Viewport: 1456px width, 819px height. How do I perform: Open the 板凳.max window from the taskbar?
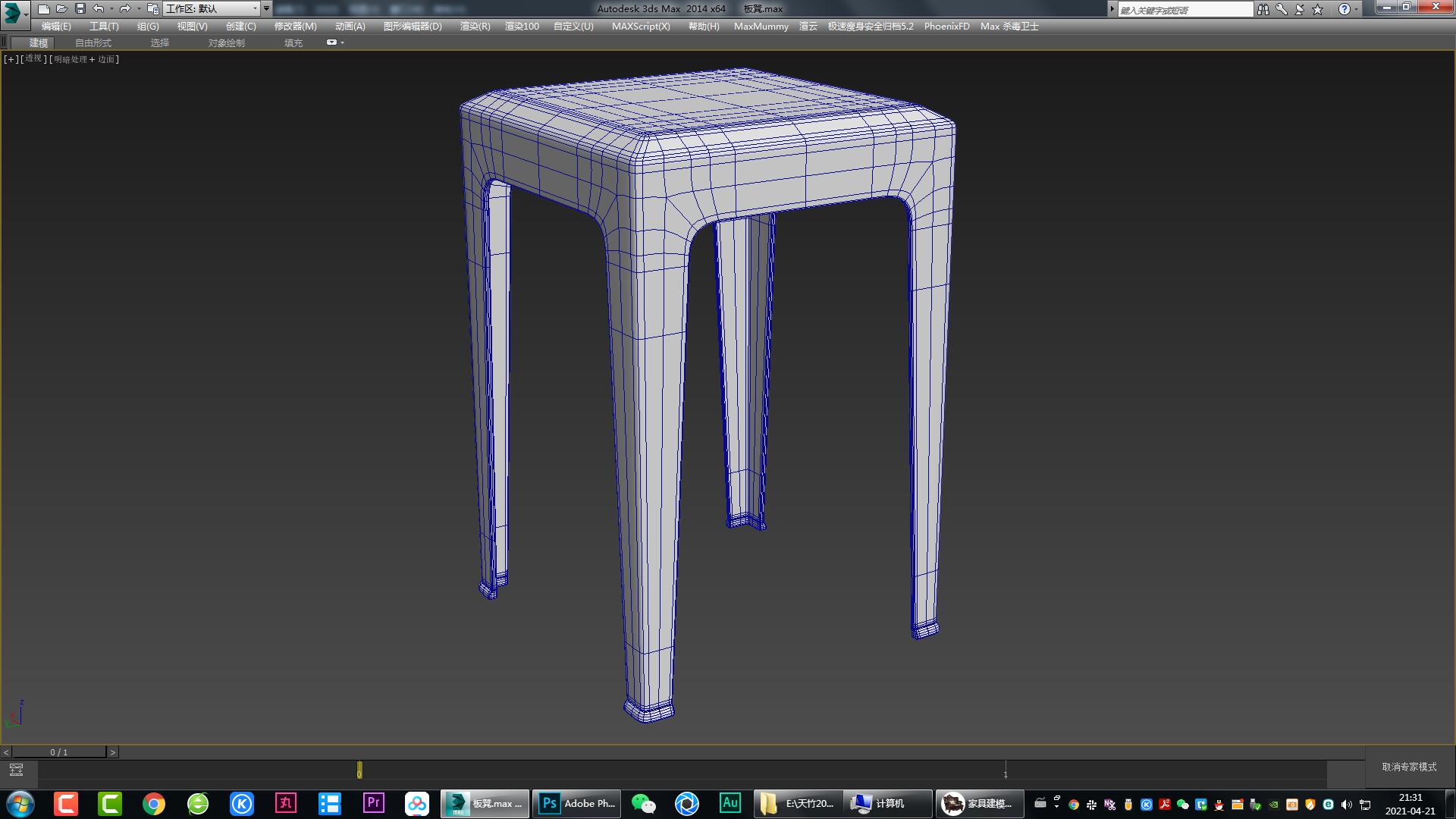pos(484,803)
